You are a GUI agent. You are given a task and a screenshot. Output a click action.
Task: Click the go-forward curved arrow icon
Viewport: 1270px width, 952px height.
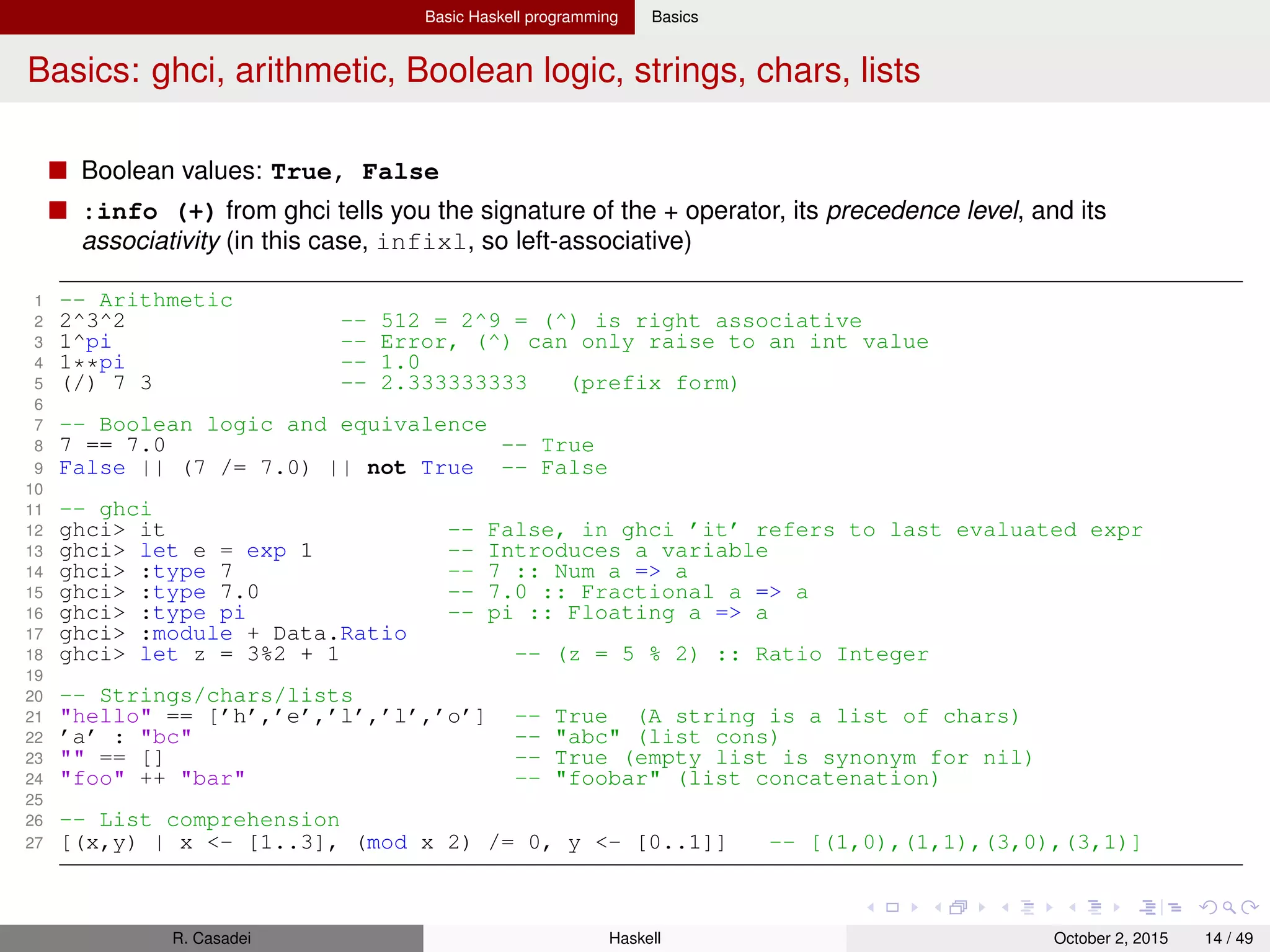coord(1250,907)
